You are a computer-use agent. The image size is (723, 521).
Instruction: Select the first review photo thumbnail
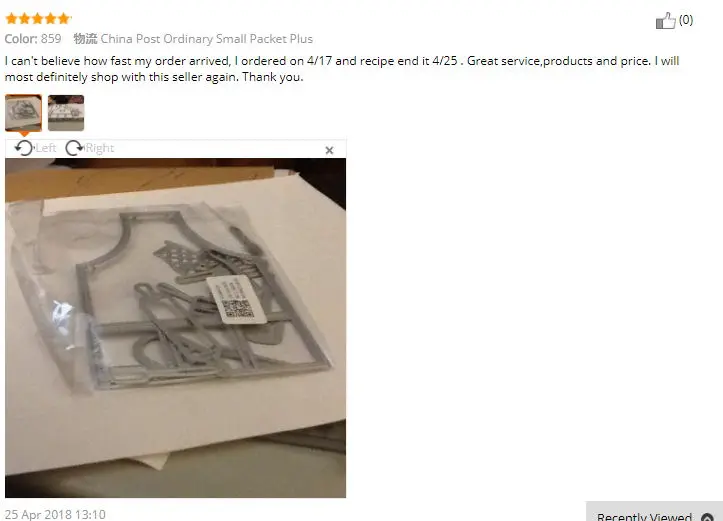point(24,113)
